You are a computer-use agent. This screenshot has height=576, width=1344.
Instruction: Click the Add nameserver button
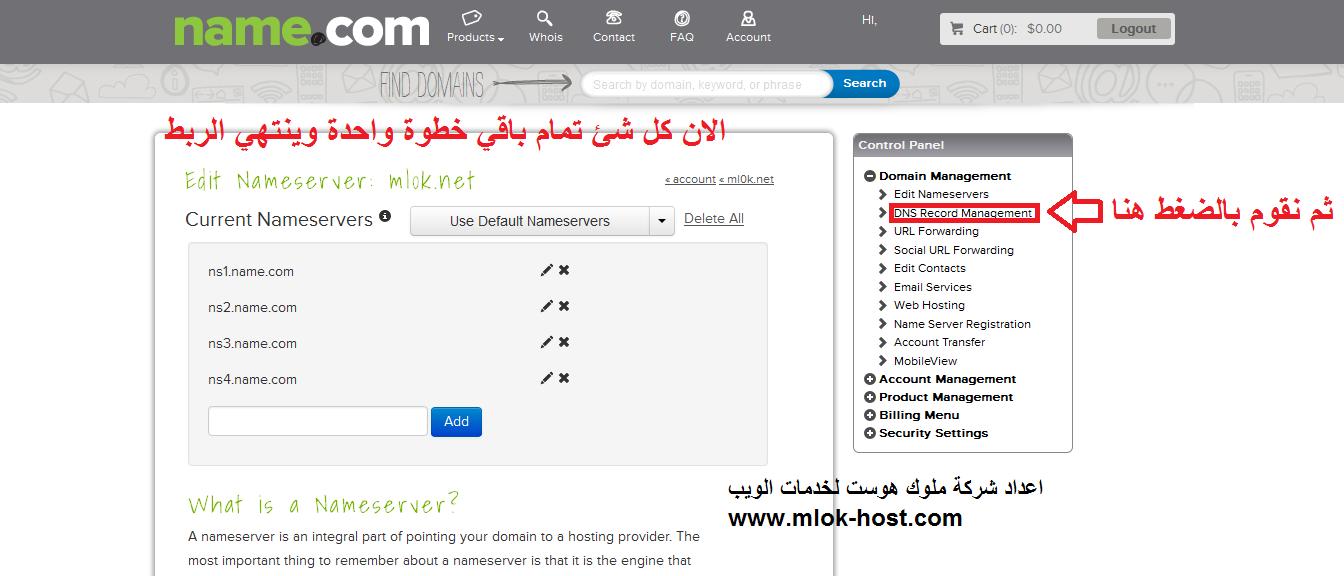click(456, 421)
